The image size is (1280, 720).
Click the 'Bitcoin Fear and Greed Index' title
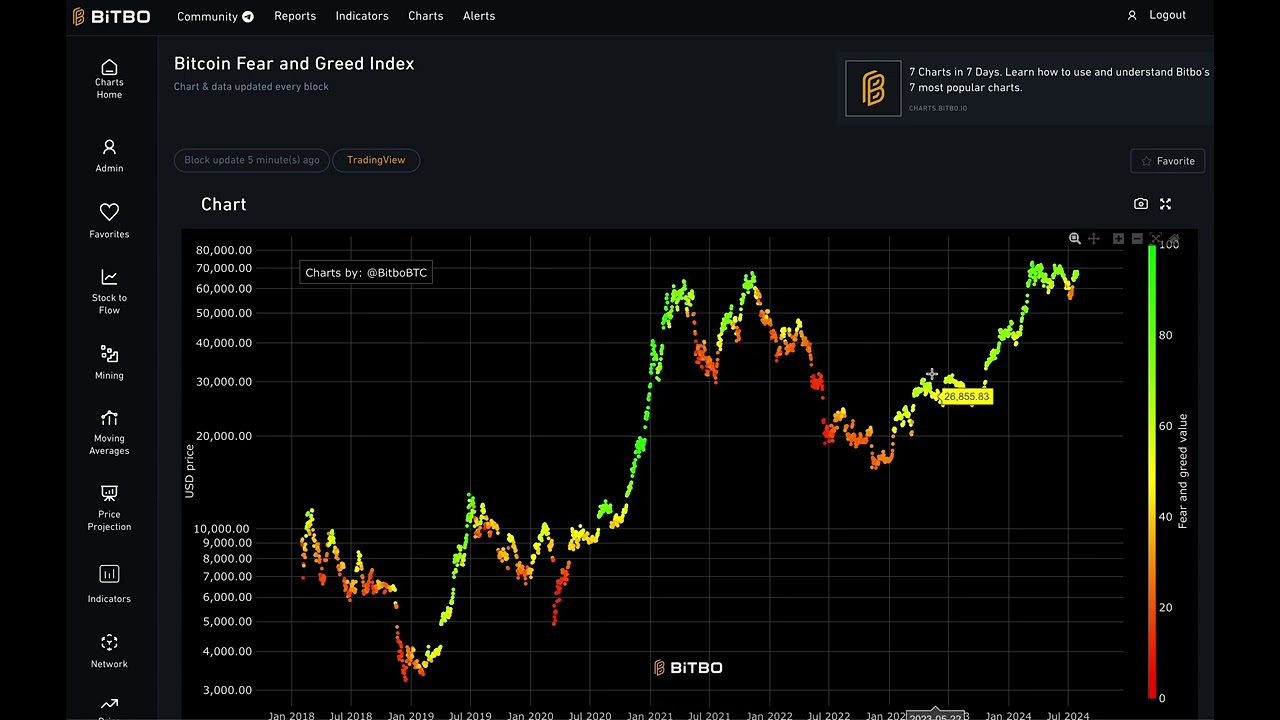(x=294, y=63)
